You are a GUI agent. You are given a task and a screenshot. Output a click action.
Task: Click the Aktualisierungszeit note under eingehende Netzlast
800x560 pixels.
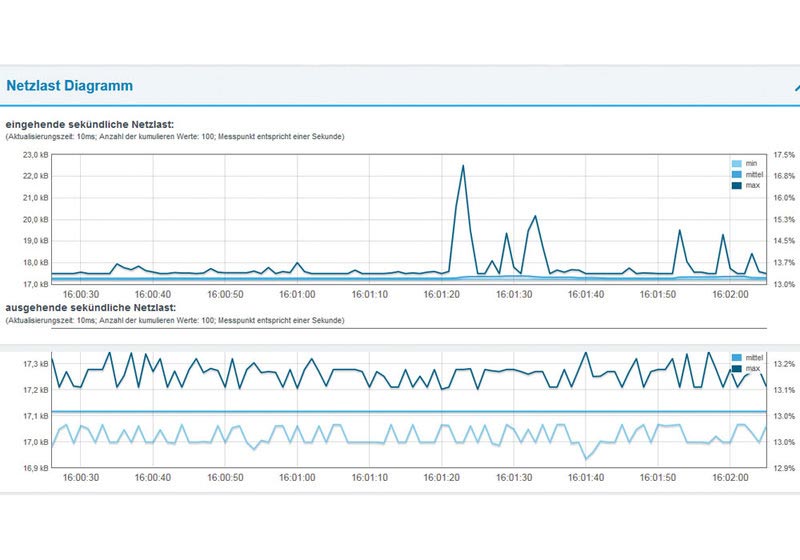[x=175, y=137]
